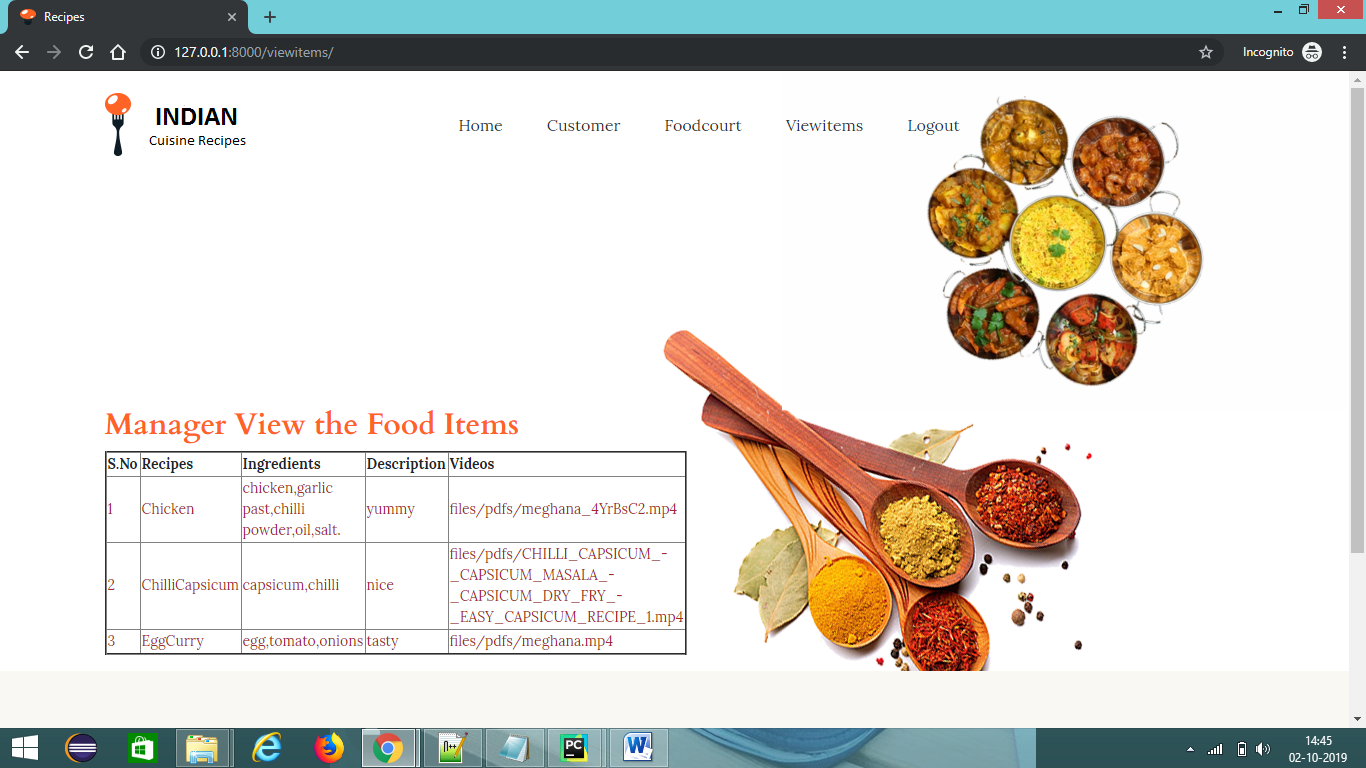Open a new tab with plus button

pyautogui.click(x=270, y=17)
